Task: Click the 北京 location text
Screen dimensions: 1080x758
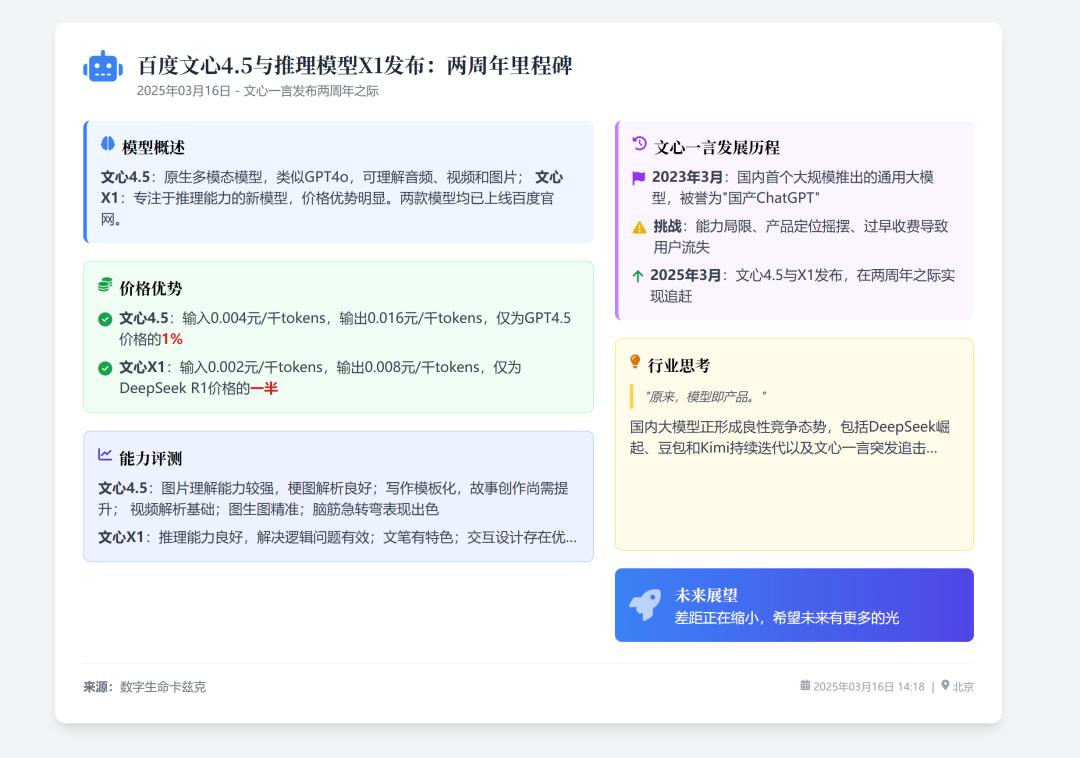Action: point(964,686)
